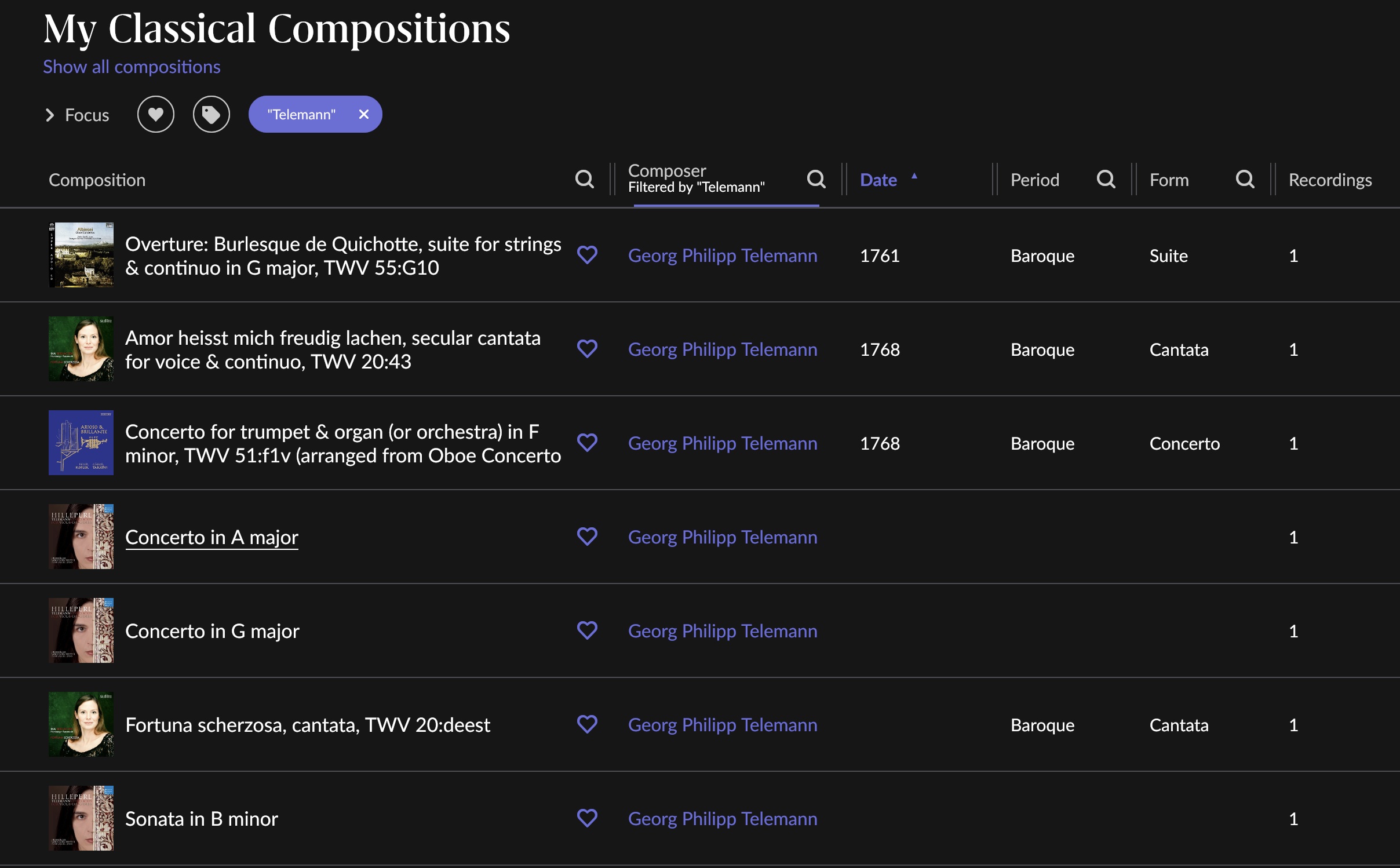Open the tag filter button
This screenshot has height=868, width=1400.
[211, 114]
